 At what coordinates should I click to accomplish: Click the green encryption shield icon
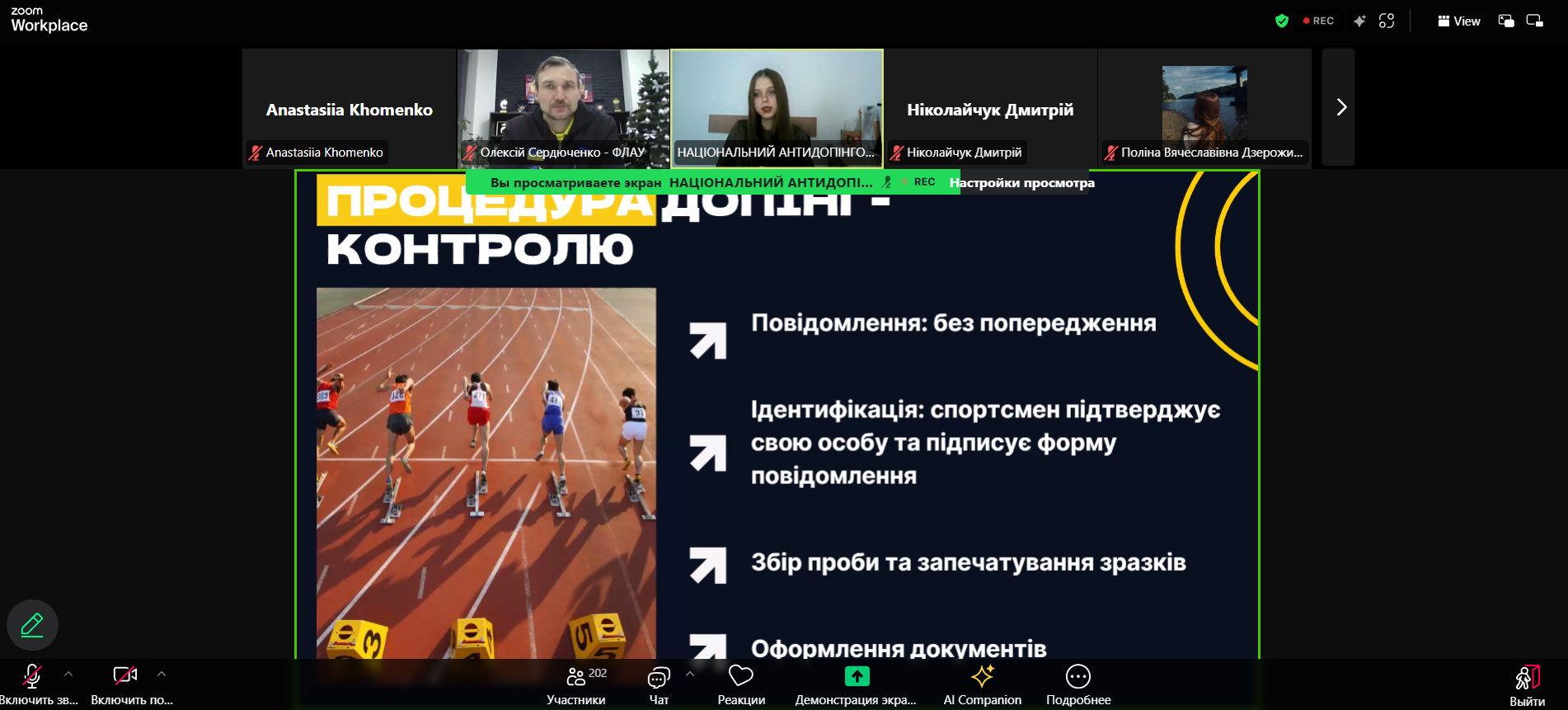(x=1281, y=21)
